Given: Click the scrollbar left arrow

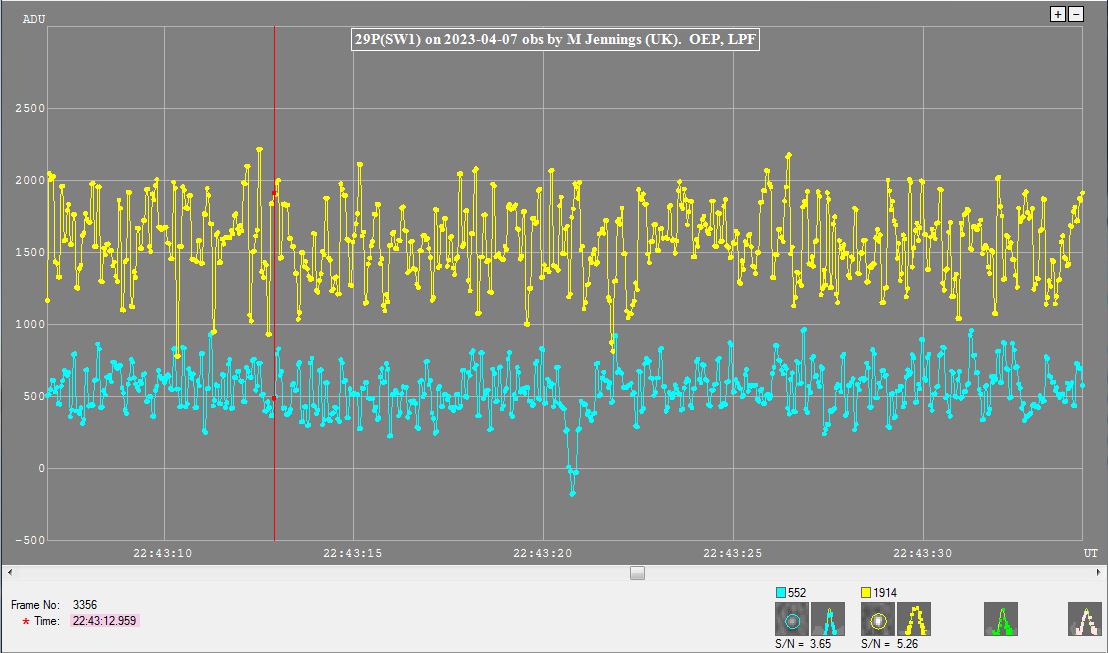Looking at the screenshot, I should coord(10,573).
